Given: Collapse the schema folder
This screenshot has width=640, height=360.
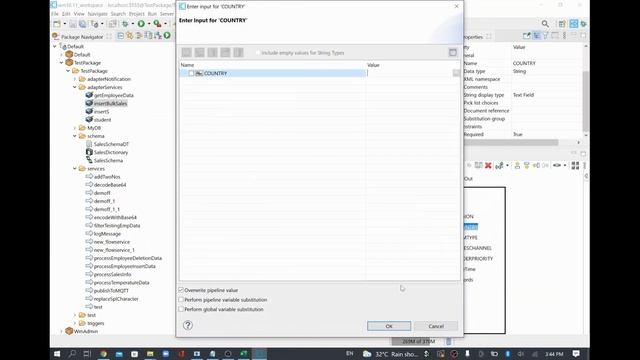Looking at the screenshot, I should [75, 136].
